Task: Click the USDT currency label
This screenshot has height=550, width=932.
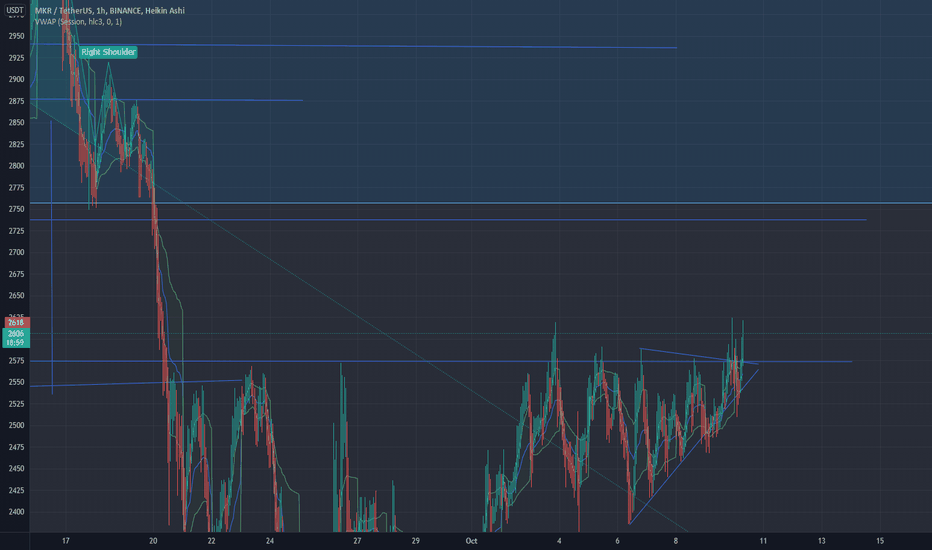Action: click(15, 10)
